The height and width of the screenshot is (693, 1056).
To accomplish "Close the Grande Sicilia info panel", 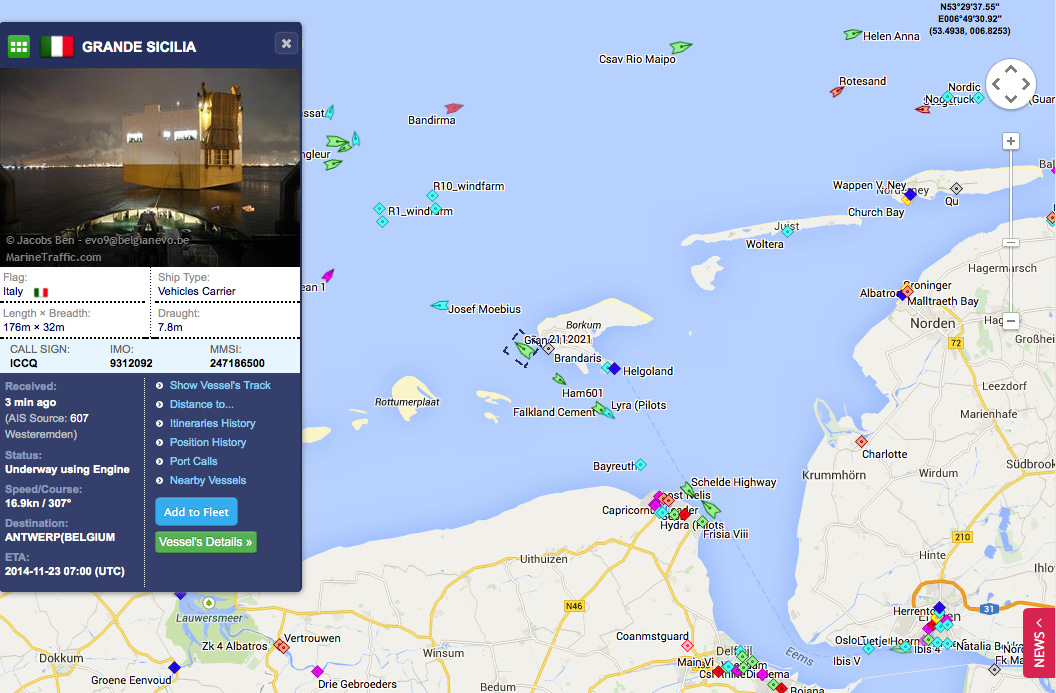I will (286, 43).
